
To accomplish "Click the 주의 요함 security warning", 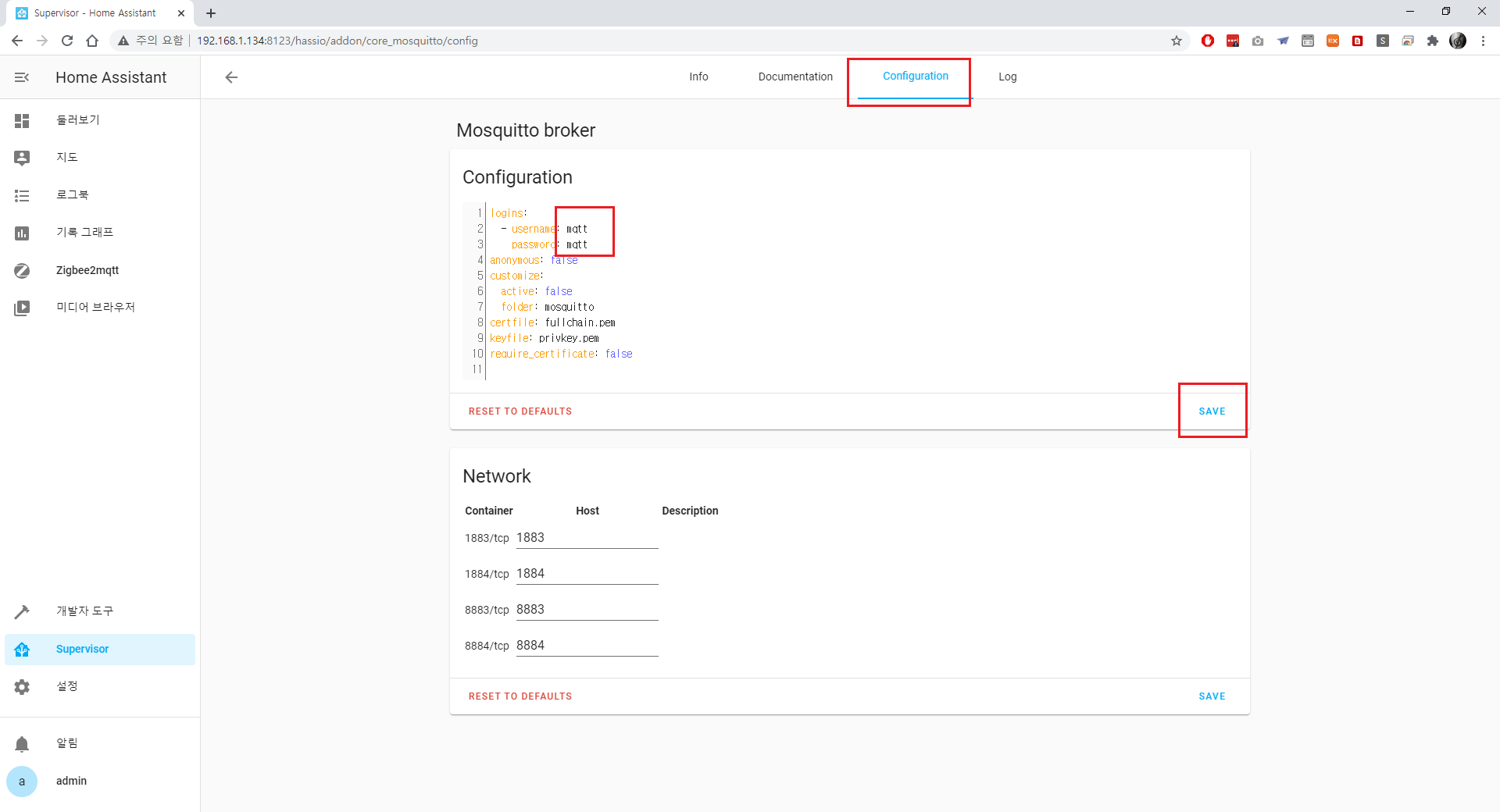I will [150, 41].
